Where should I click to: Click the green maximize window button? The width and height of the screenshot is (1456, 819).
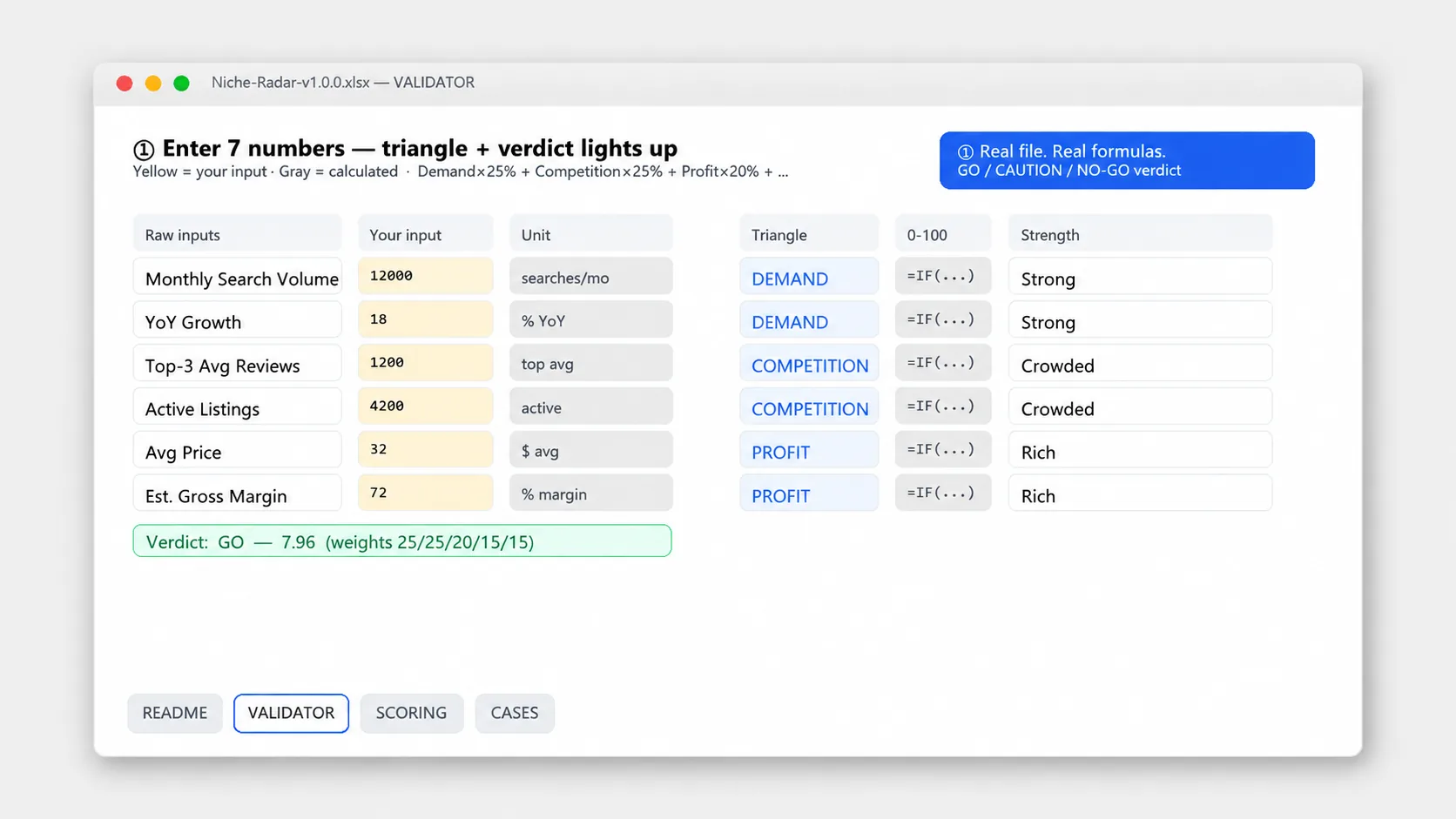pos(181,83)
